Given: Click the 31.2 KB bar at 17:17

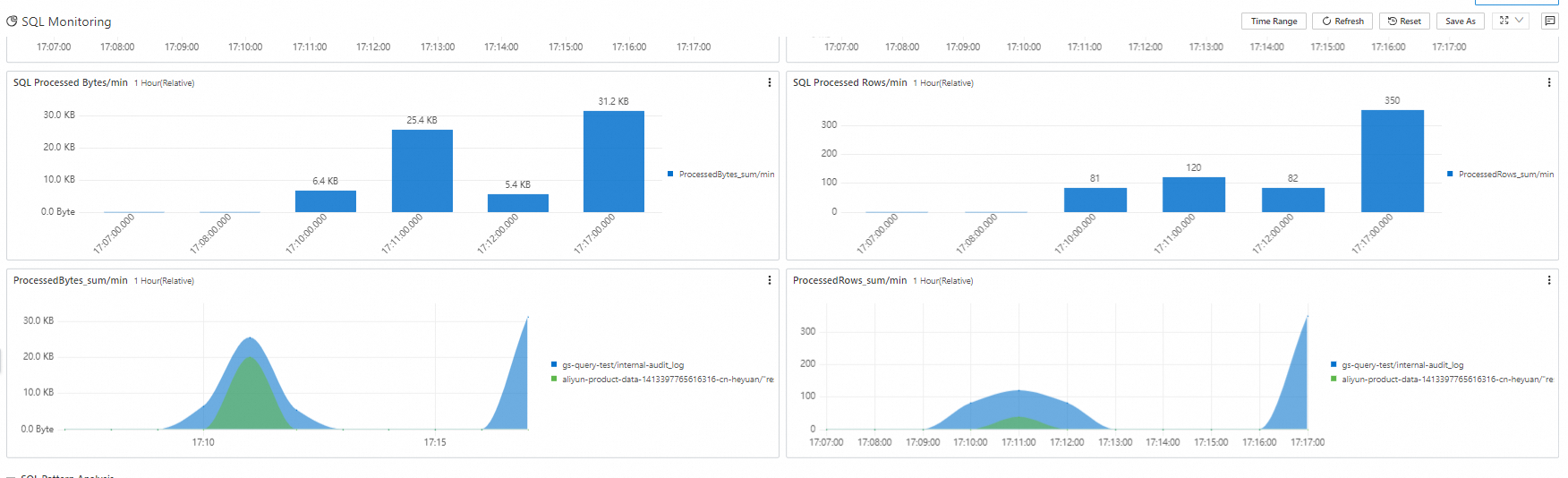Looking at the screenshot, I should 614,161.
